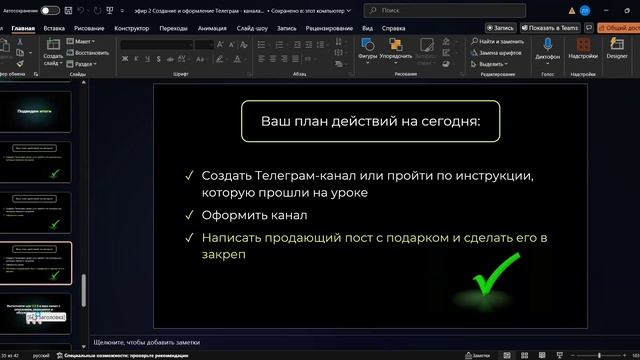This screenshot has width=640, height=360.
Task: Switch to slide sorter view icon
Action: pyautogui.click(x=524, y=356)
